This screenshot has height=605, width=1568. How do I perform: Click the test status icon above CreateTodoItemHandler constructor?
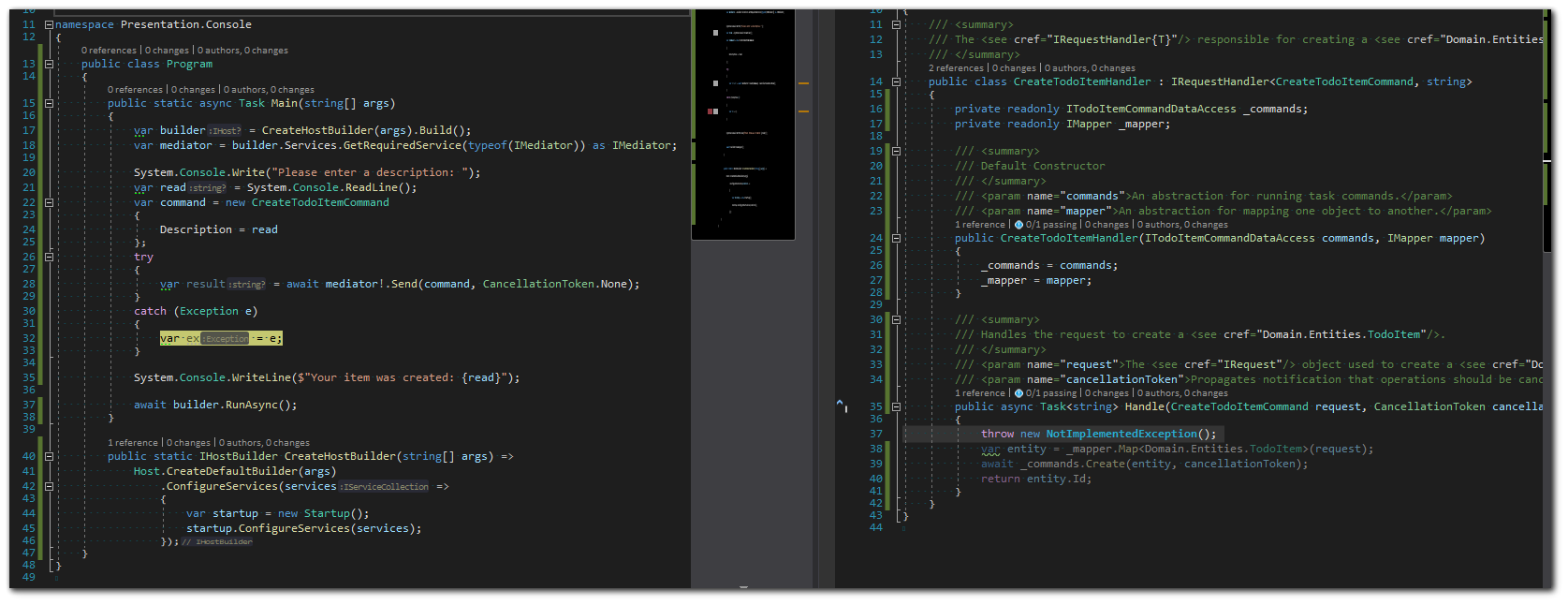(x=1018, y=225)
